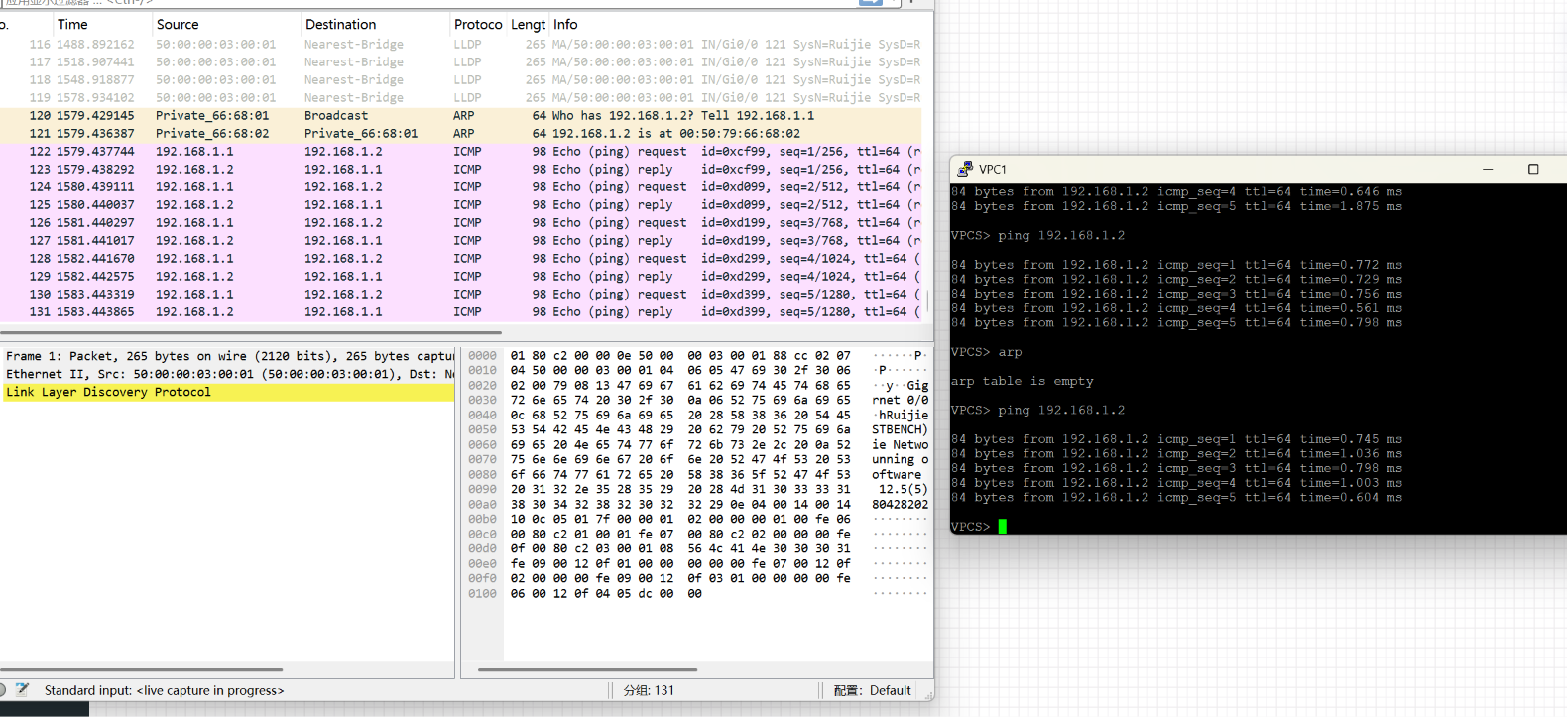Select packet 117 LLDP row
Image resolution: width=1568 pixels, height=717 pixels.
(x=461, y=62)
